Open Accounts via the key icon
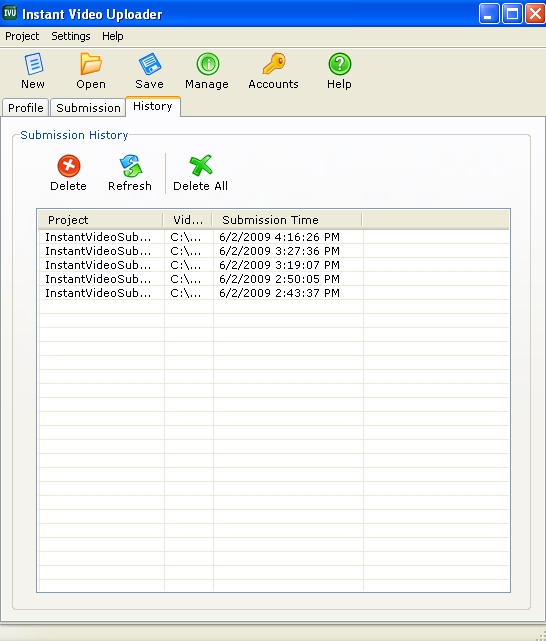Screen dimensions: 546x641 coord(274,64)
